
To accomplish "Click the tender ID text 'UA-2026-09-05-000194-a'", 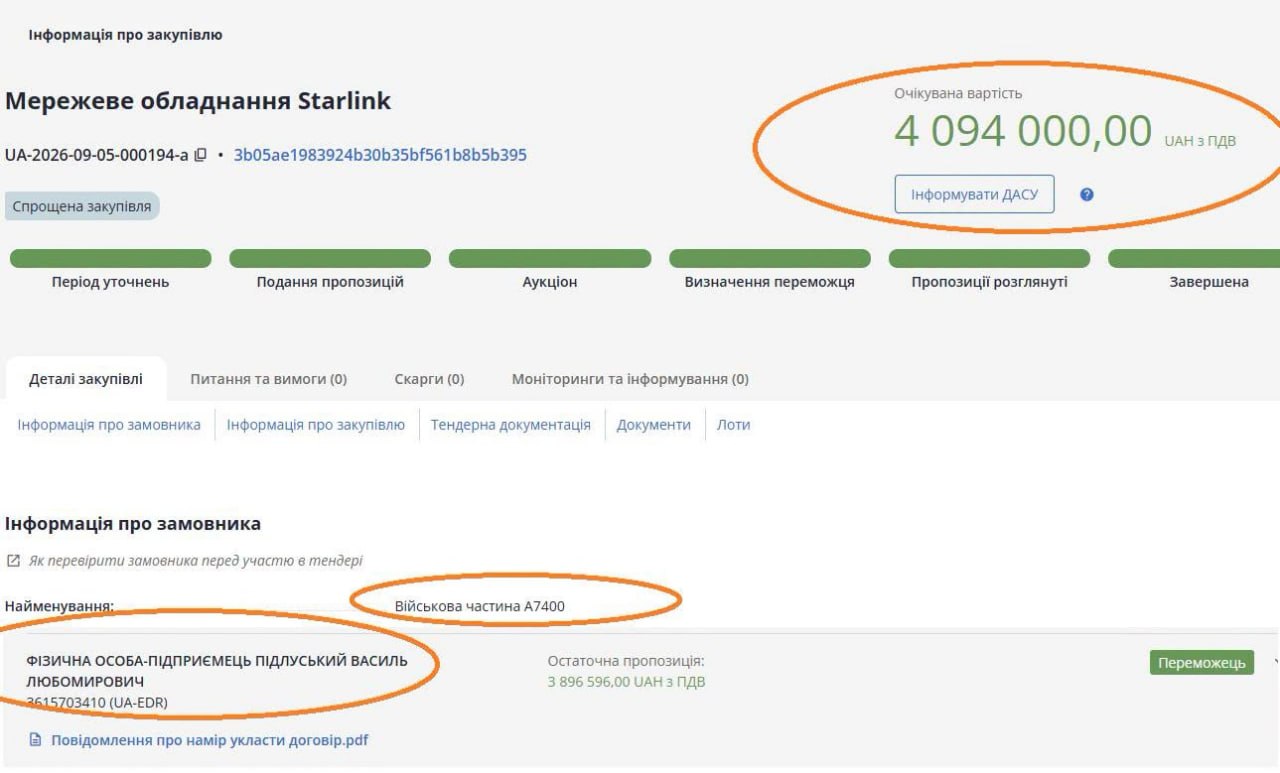I will (x=96, y=155).
